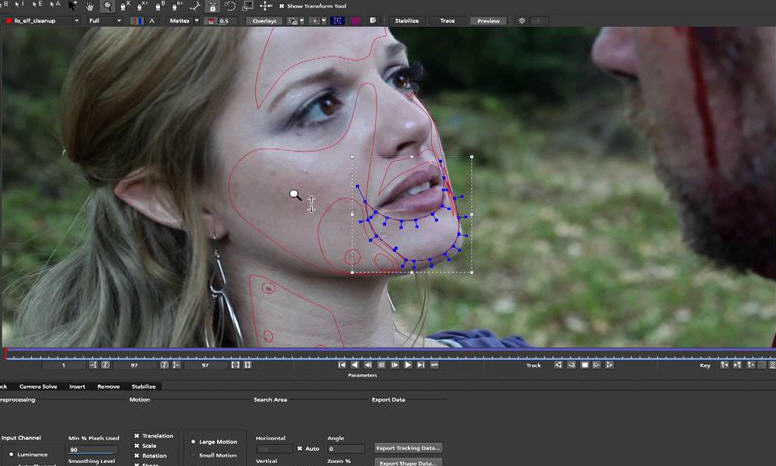776x466 pixels.
Task: Go to the first frame
Action: click(x=341, y=365)
